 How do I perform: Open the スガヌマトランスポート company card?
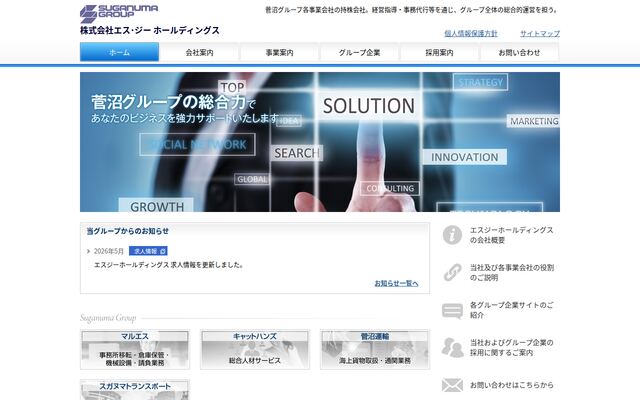coord(135,390)
